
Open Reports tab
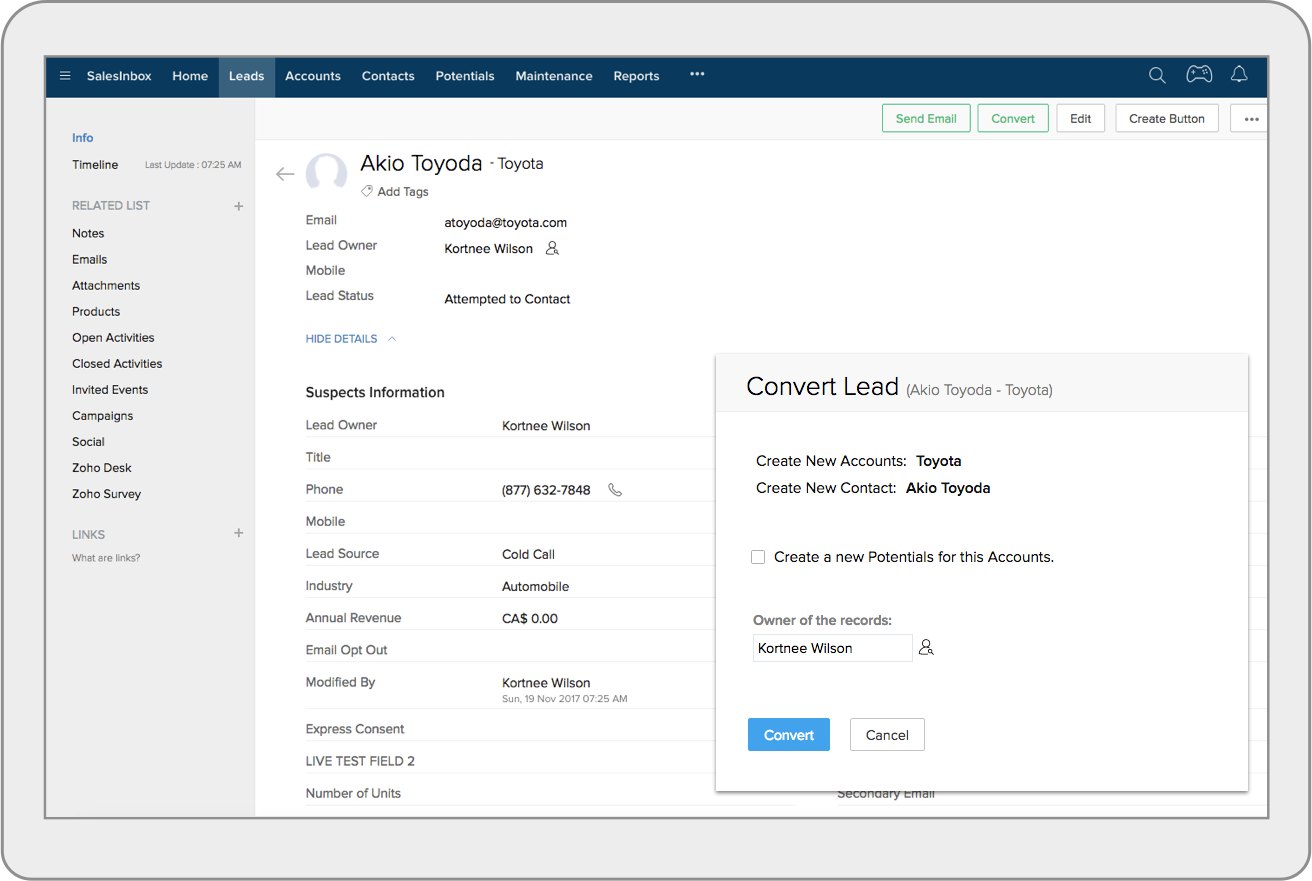pyautogui.click(x=636, y=76)
